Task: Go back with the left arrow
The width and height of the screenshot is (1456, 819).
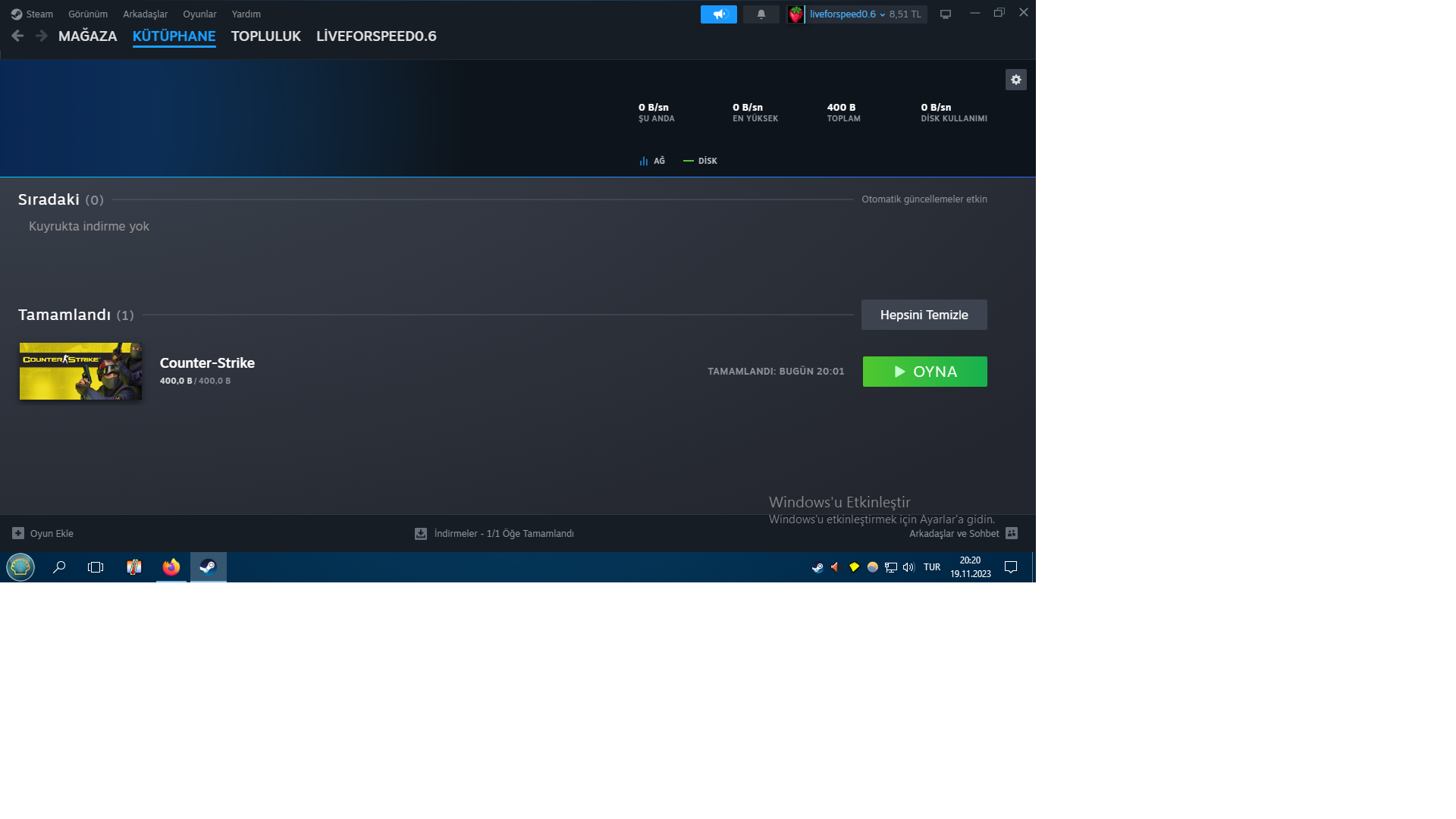Action: 17,36
